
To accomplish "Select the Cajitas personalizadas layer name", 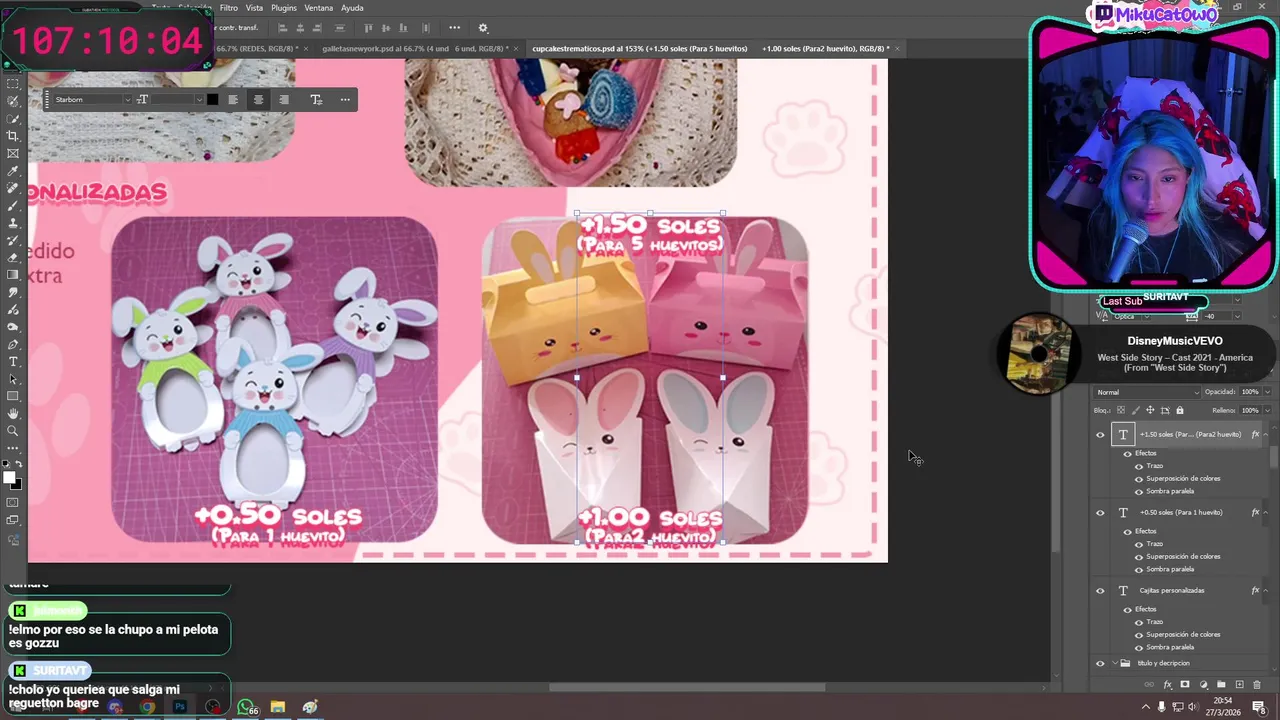I will [x=1172, y=591].
